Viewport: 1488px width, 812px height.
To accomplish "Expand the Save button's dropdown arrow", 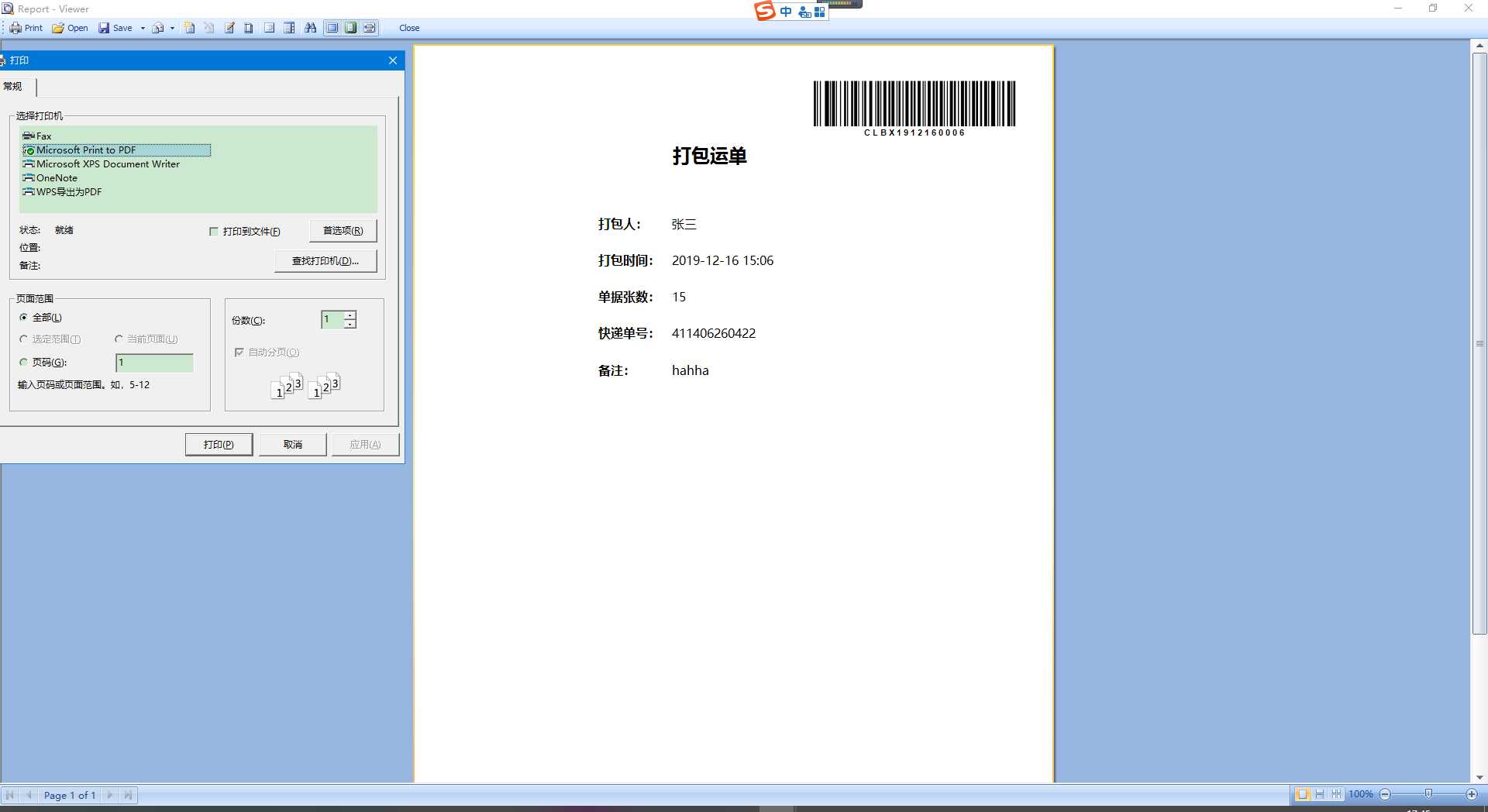I will click(142, 28).
